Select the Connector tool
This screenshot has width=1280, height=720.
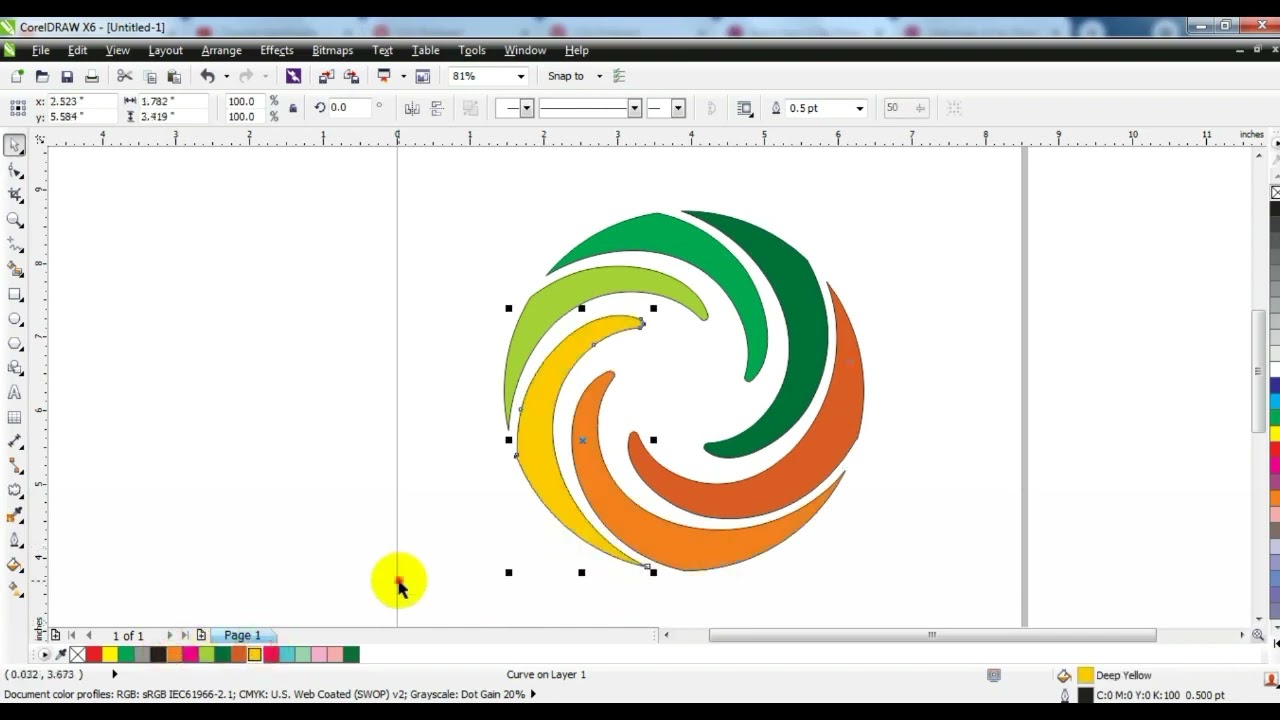pyautogui.click(x=15, y=466)
